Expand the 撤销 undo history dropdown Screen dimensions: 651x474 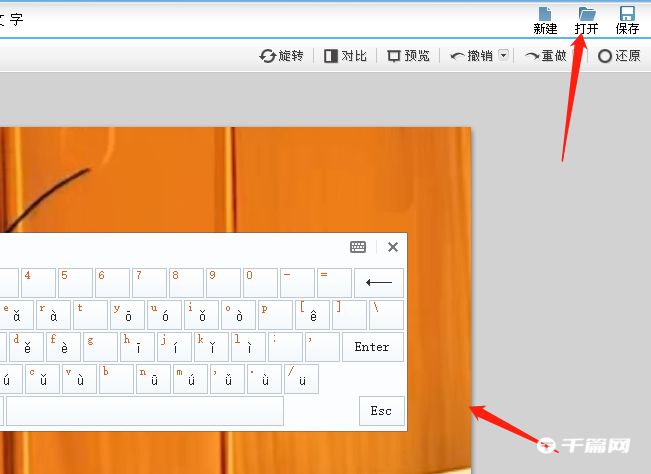504,56
